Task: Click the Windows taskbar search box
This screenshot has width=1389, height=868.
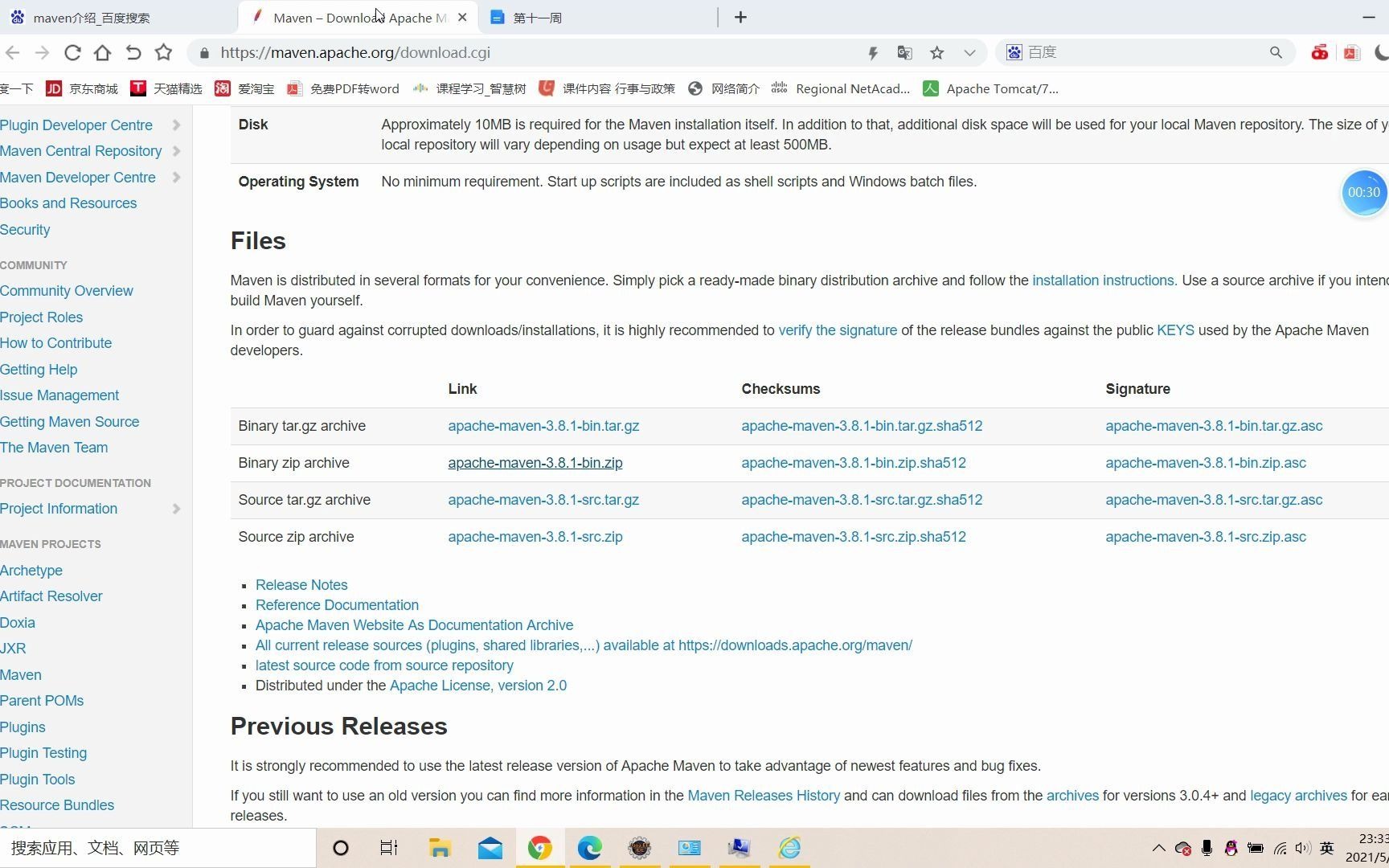Action: (158, 848)
